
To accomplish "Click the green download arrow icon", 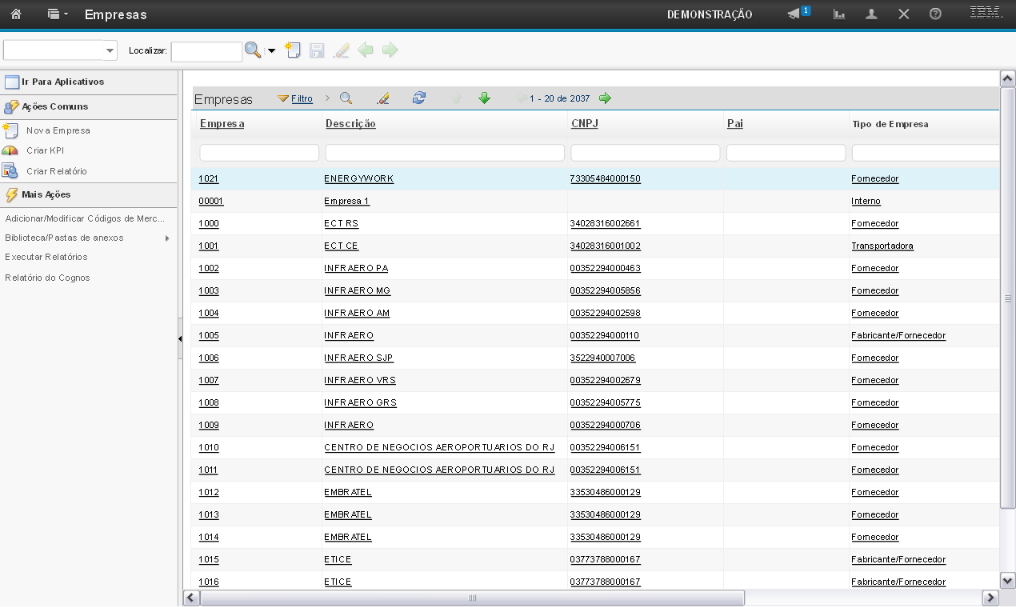I will tap(484, 98).
